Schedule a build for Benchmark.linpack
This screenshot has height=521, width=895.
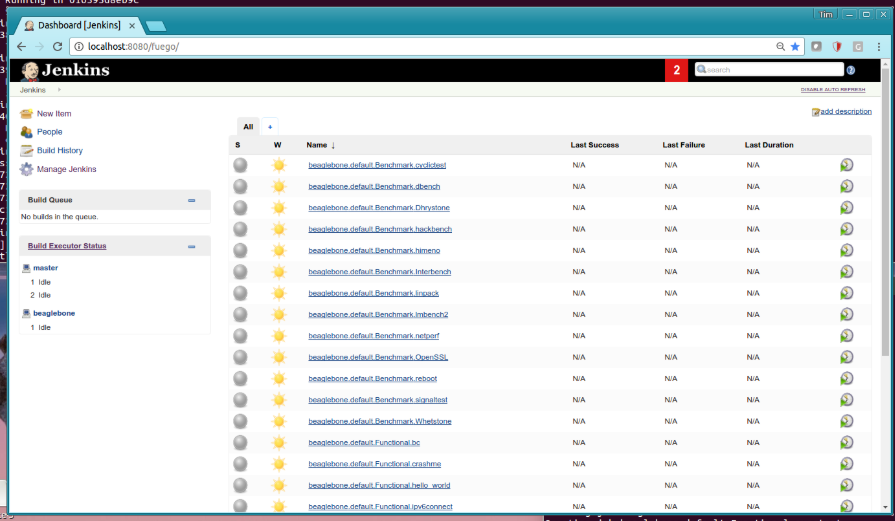tap(846, 293)
